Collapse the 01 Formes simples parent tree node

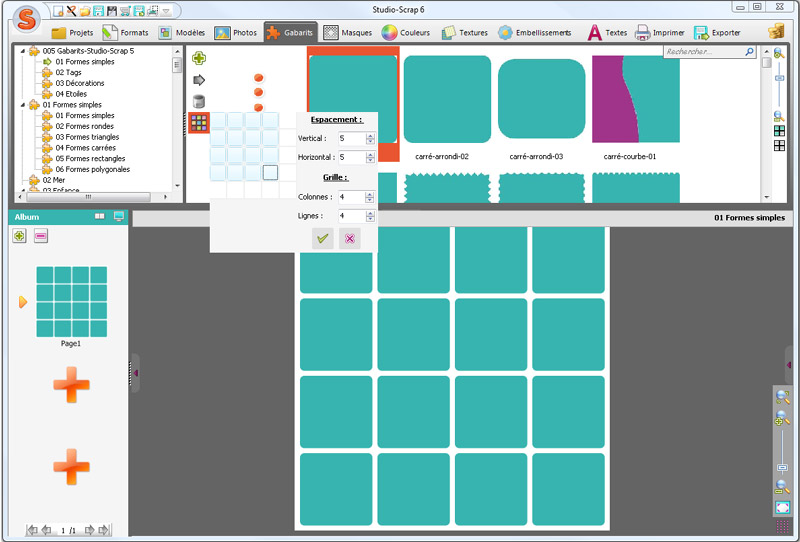pyautogui.click(x=22, y=105)
